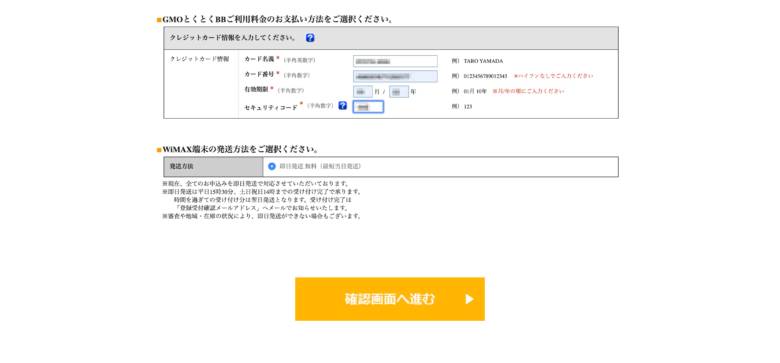Viewport: 780px width, 363px height.
Task: Click red note ※ハイフンなしでご入力ください
Action: (553, 76)
